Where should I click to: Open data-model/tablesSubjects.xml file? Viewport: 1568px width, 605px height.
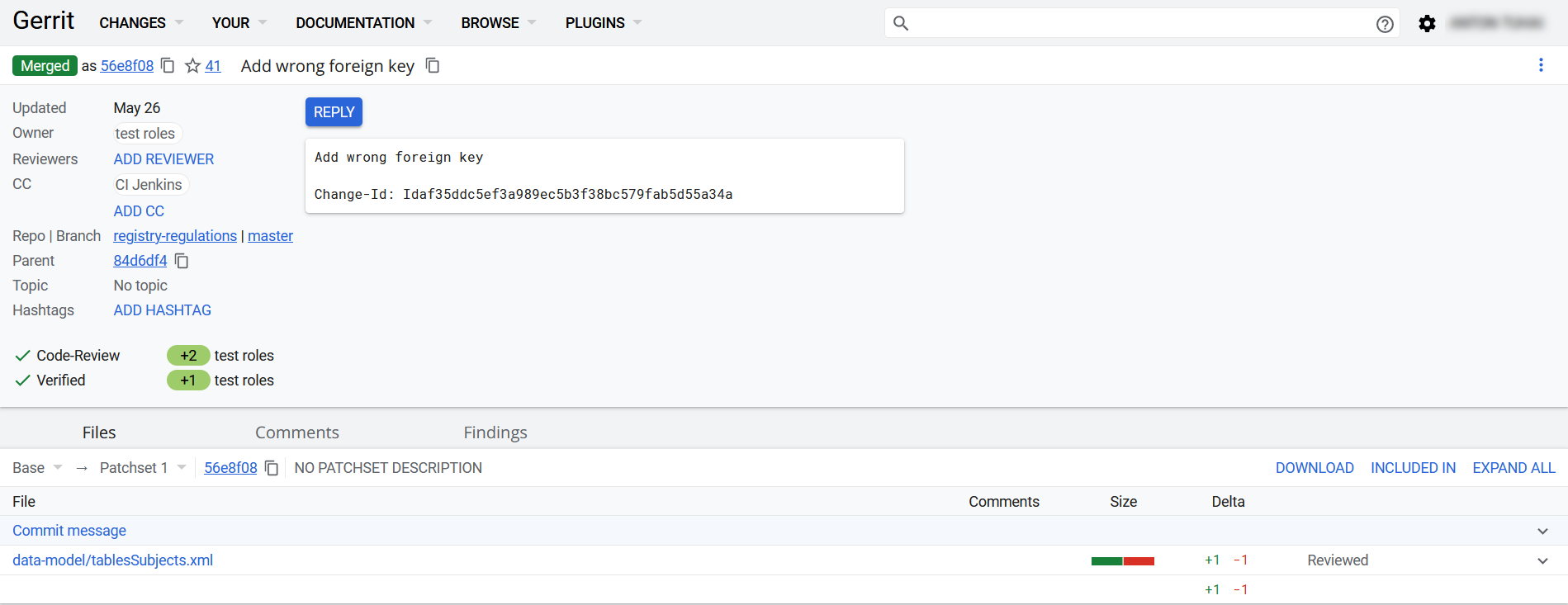pyautogui.click(x=113, y=560)
